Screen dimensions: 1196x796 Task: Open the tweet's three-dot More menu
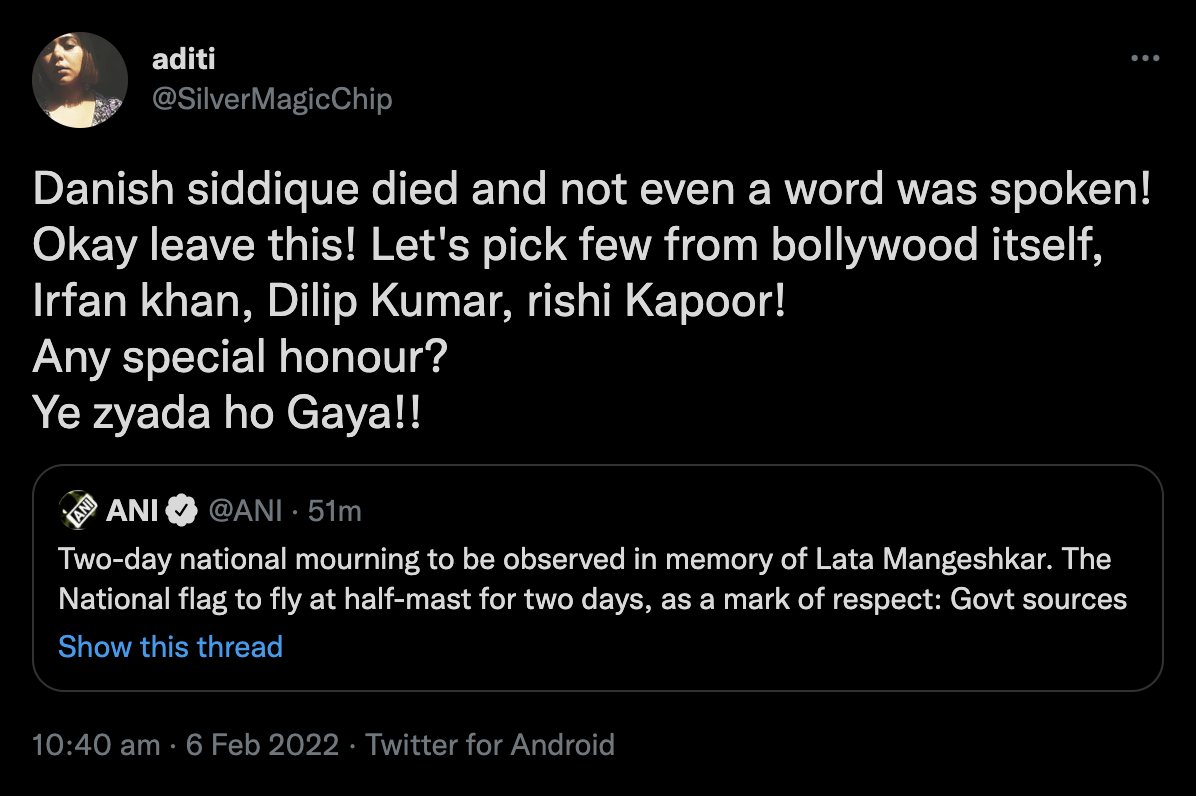tap(1144, 59)
